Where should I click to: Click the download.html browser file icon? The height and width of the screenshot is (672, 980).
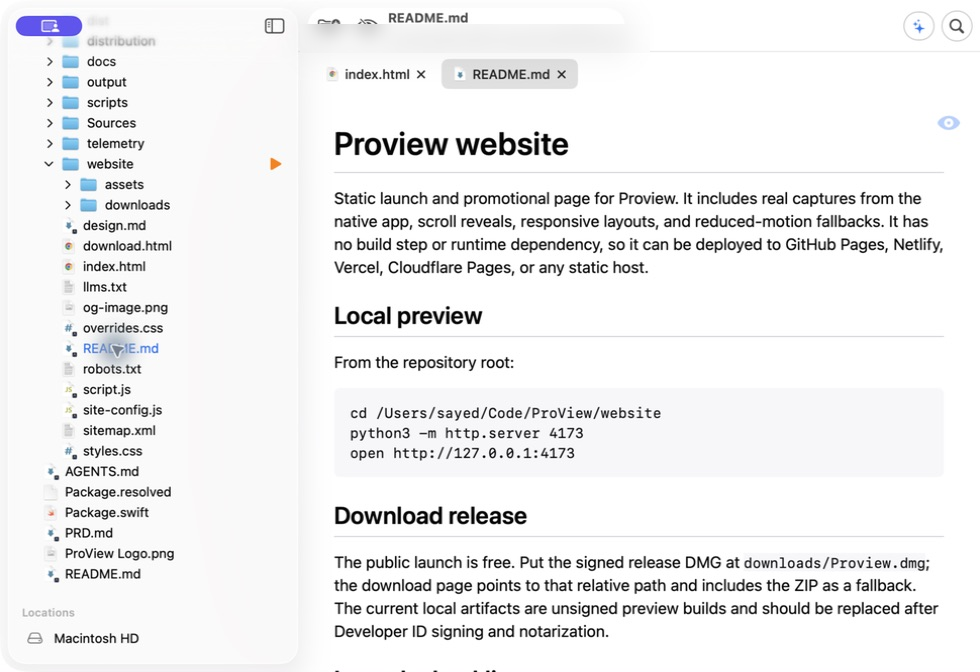pos(69,246)
